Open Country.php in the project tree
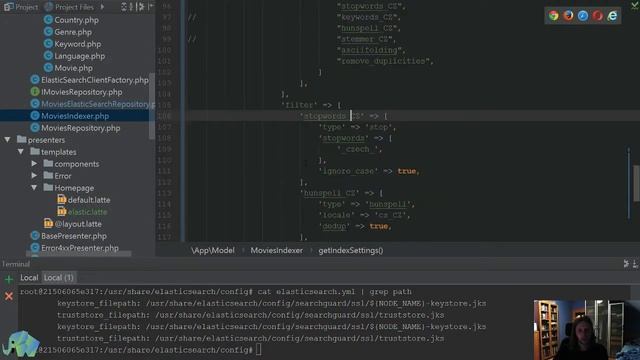Viewport: 640px width, 360px height. coord(76,20)
